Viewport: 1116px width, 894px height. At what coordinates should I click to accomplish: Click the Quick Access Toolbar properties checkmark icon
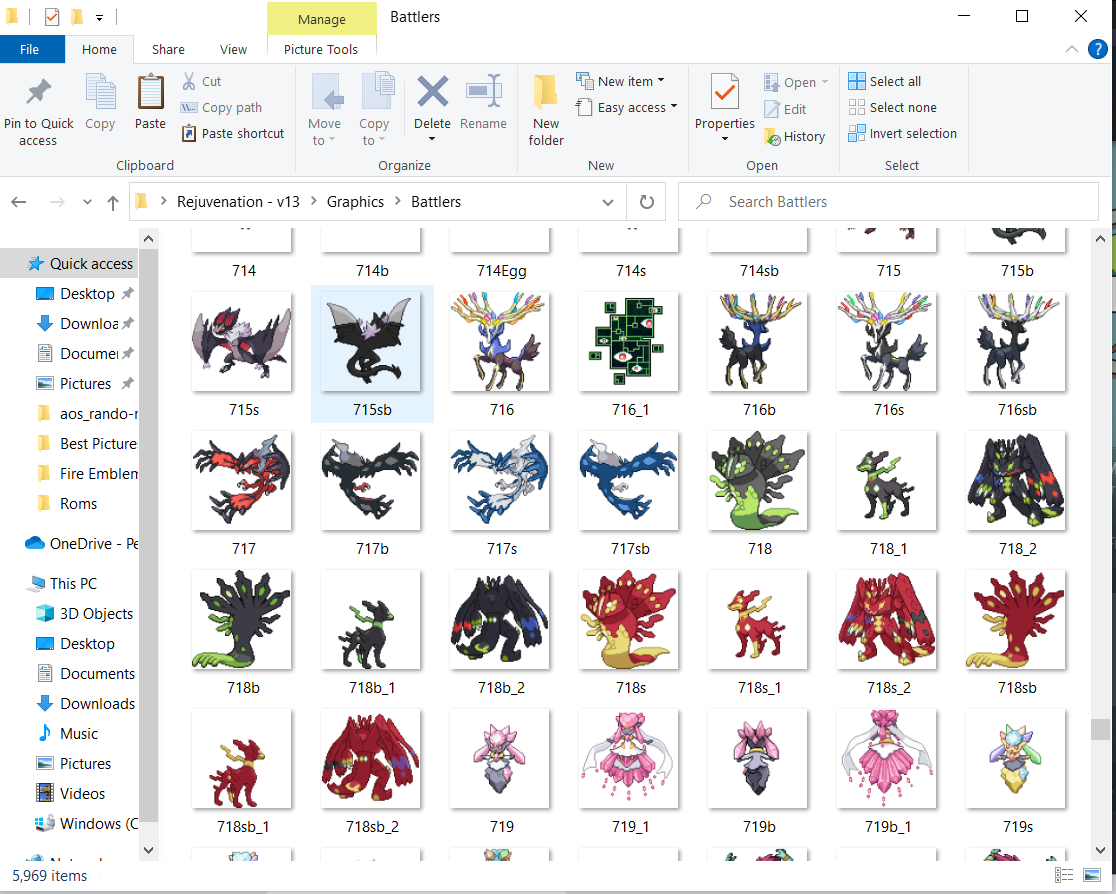click(x=52, y=16)
